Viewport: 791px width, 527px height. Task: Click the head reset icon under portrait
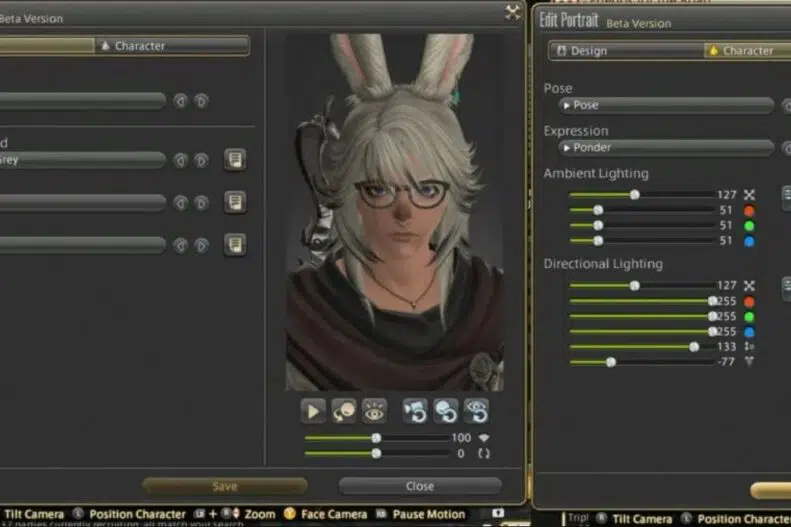(446, 411)
